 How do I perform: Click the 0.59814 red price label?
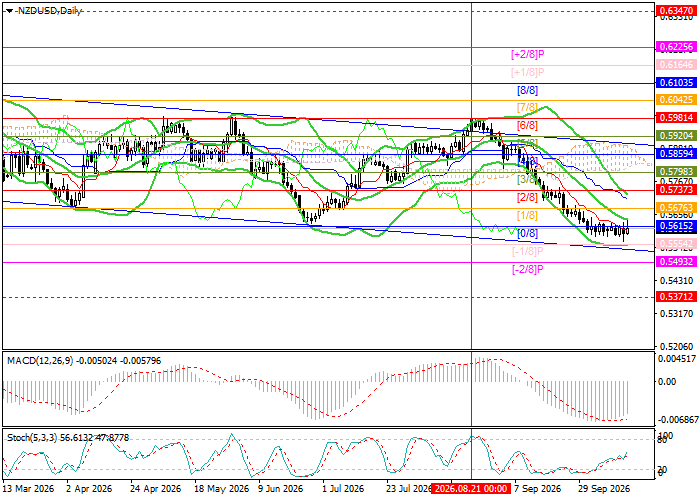tap(676, 118)
